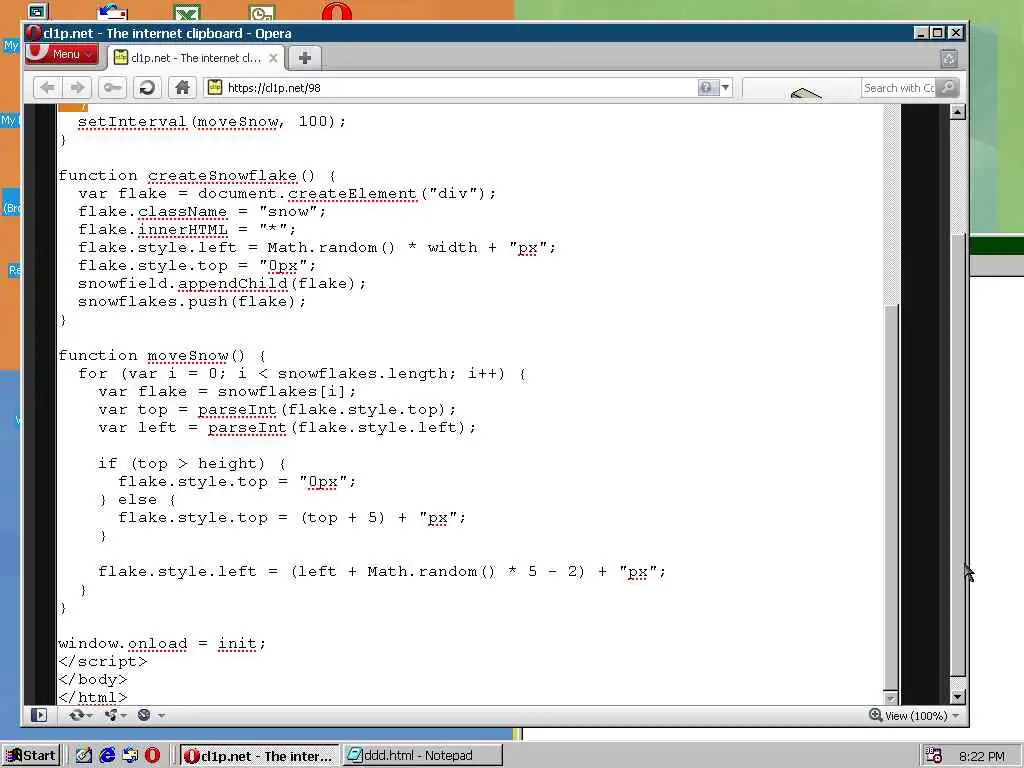The image size is (1024, 768).
Task: Toggle the Opera panels sidebar button
Action: 39,715
